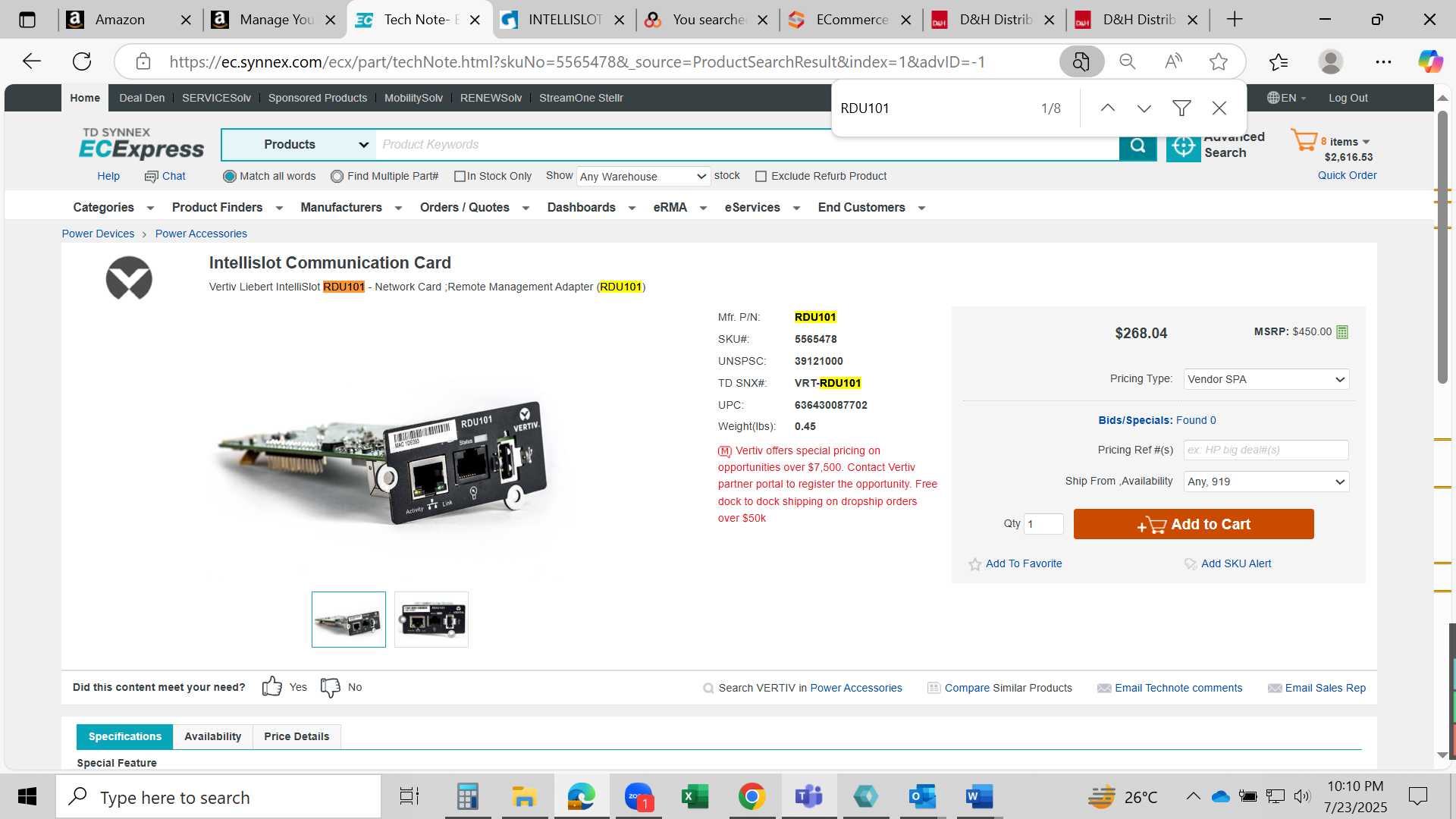Open Ship From Availability dropdown
Viewport: 1456px width, 819px height.
click(1266, 482)
